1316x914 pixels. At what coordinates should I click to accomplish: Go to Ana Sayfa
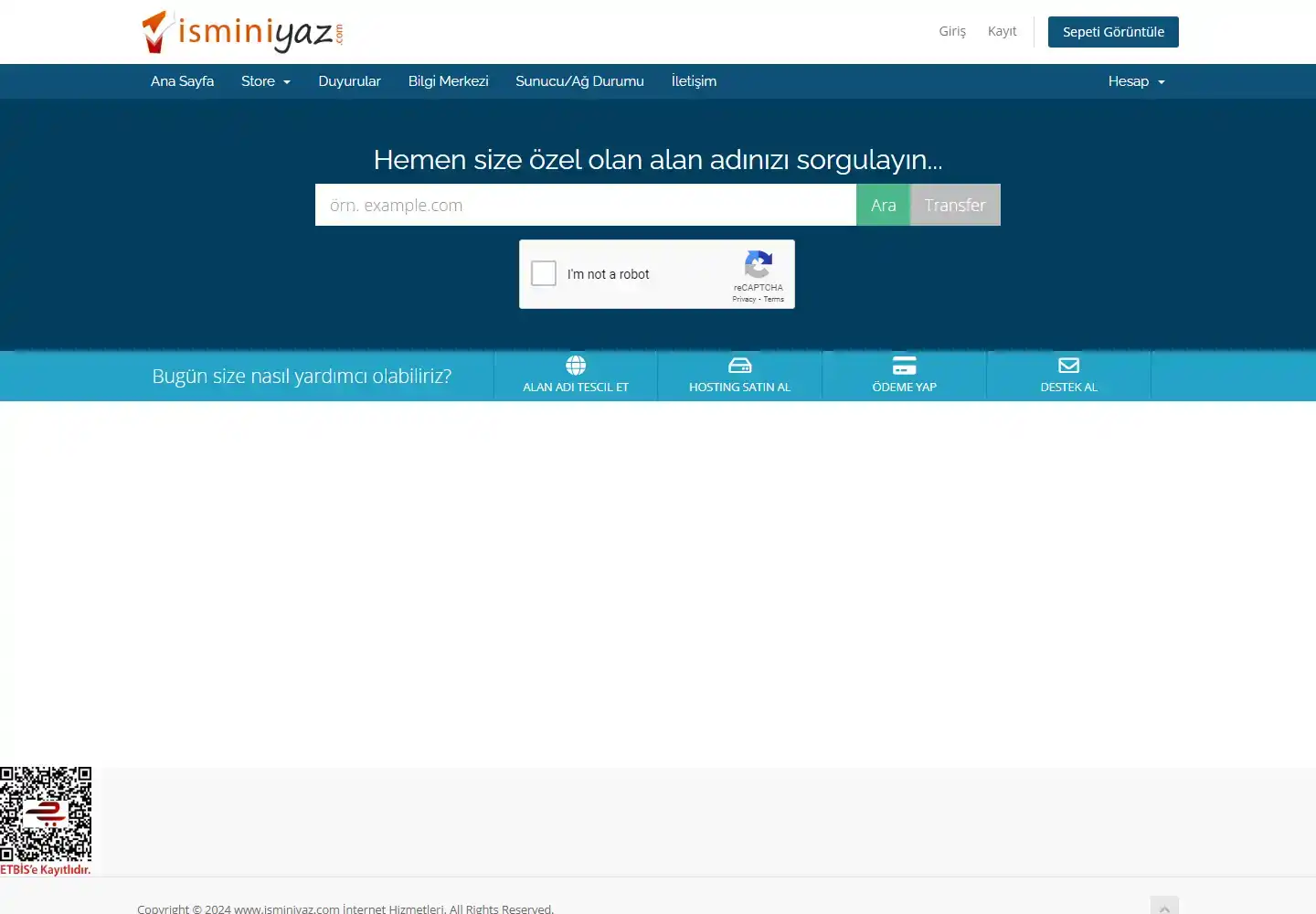183,81
